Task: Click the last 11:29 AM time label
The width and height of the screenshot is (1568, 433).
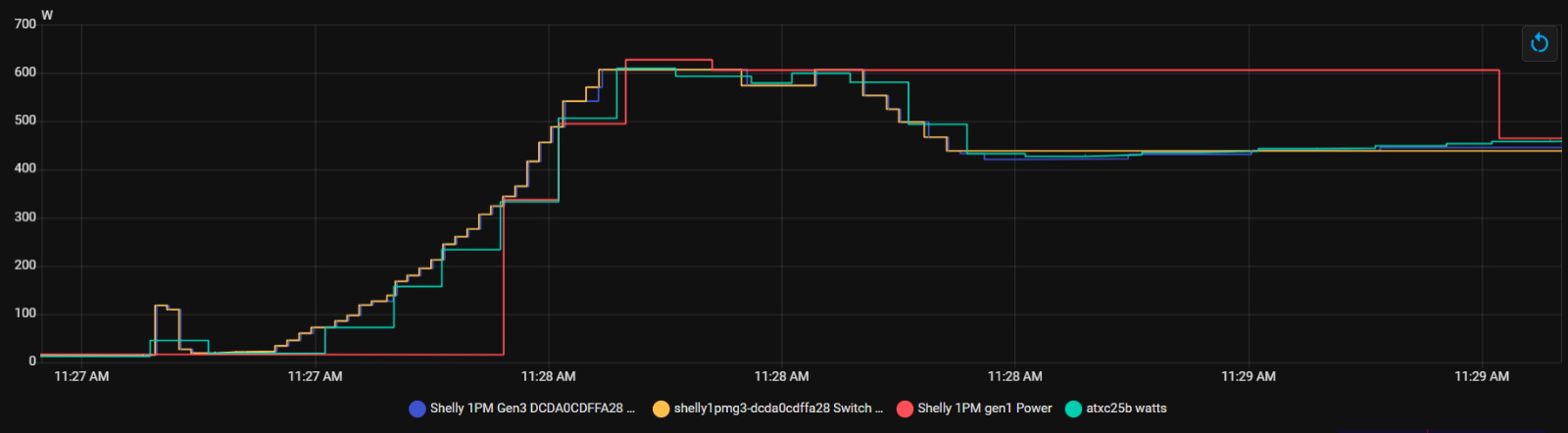Action: click(x=1482, y=376)
